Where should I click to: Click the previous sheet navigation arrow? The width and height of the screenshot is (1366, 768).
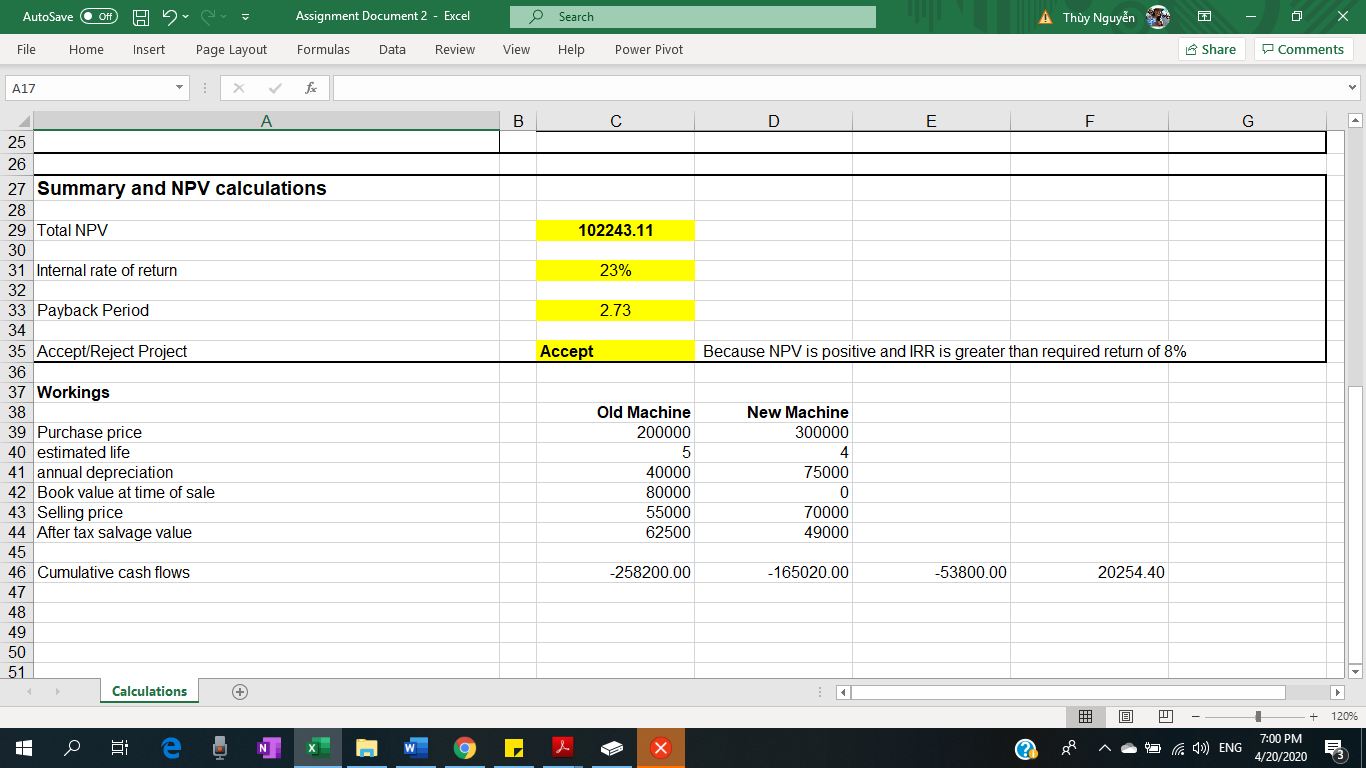pyautogui.click(x=28, y=691)
